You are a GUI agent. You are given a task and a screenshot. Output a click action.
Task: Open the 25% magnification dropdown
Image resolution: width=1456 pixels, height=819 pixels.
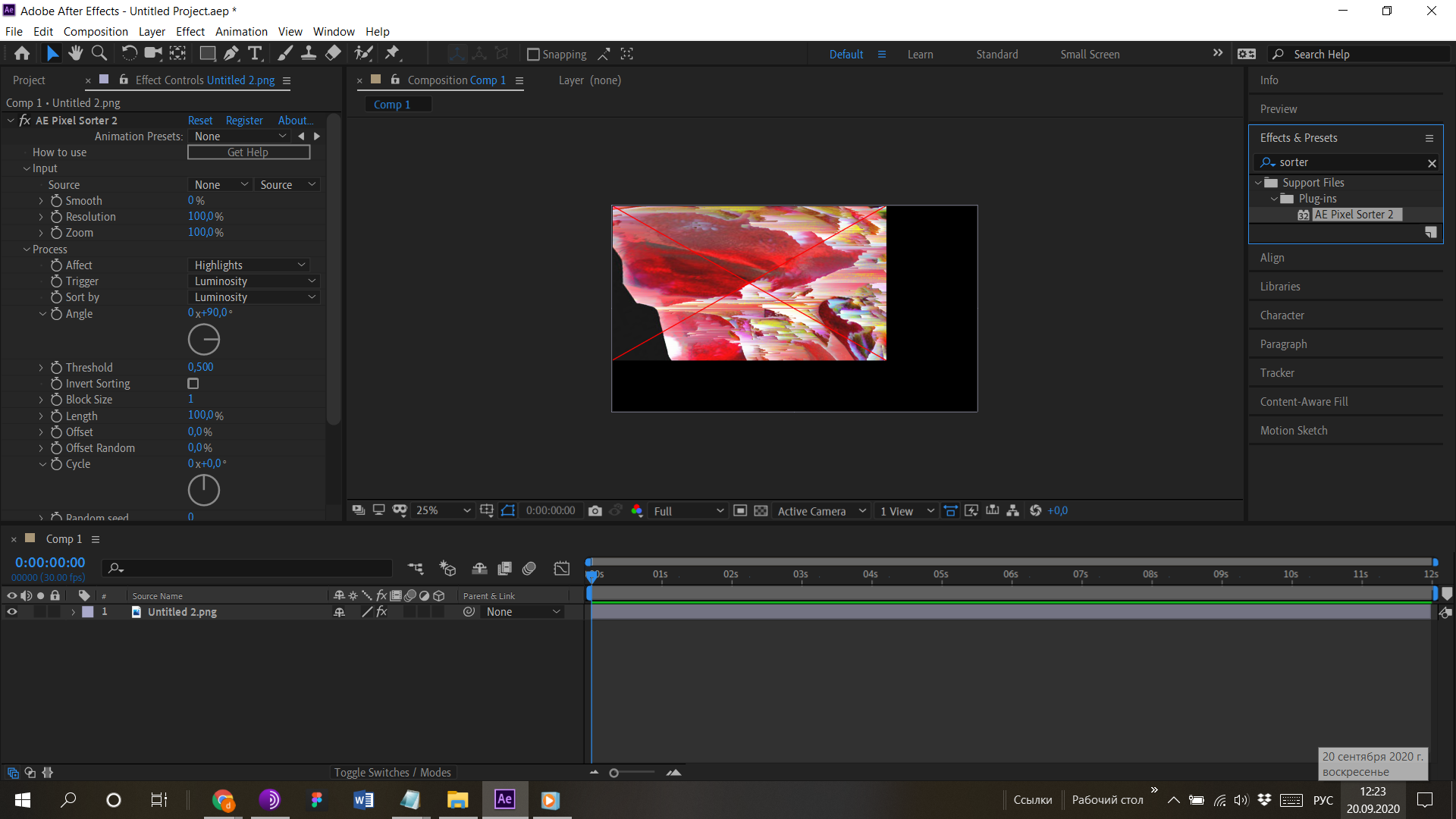pyautogui.click(x=443, y=511)
